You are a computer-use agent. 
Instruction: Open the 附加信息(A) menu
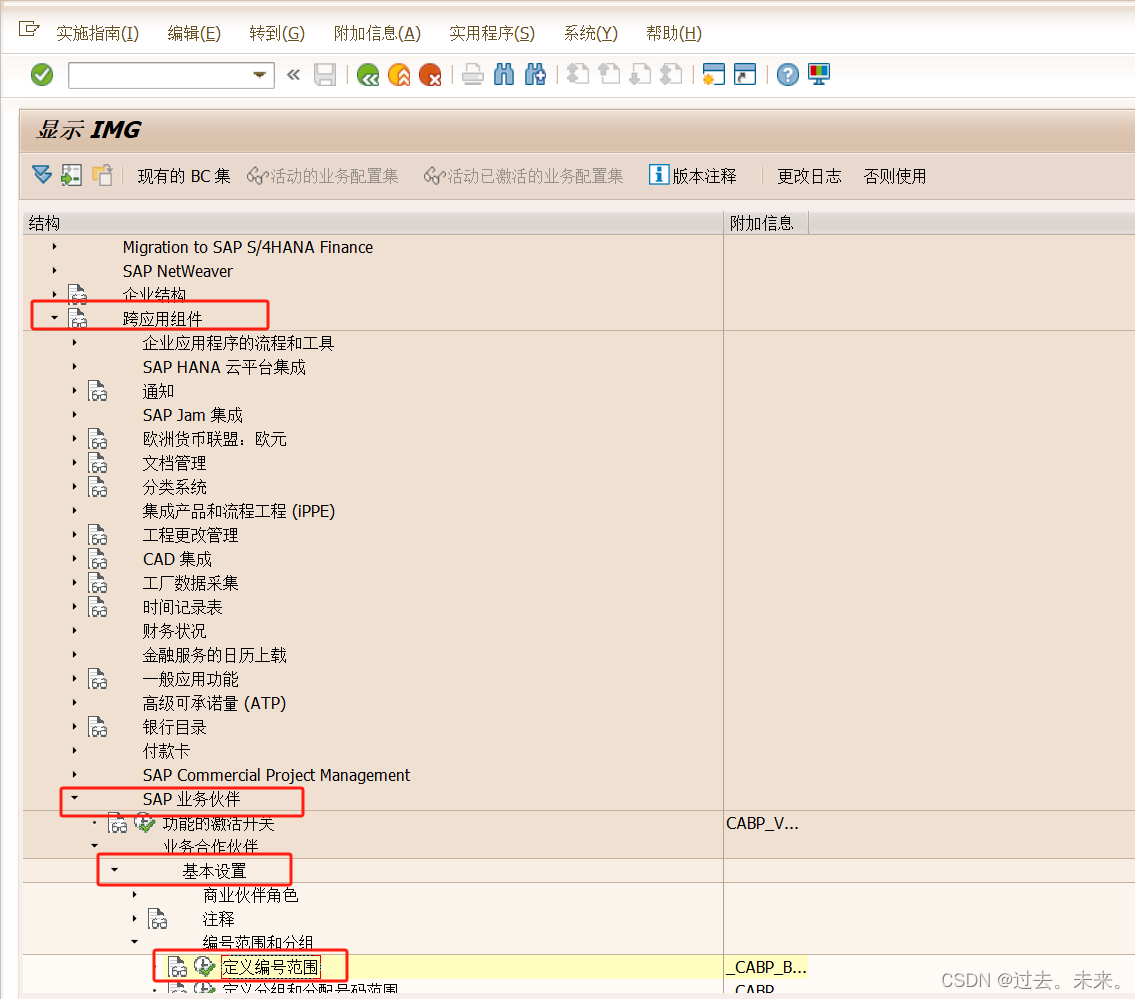377,33
